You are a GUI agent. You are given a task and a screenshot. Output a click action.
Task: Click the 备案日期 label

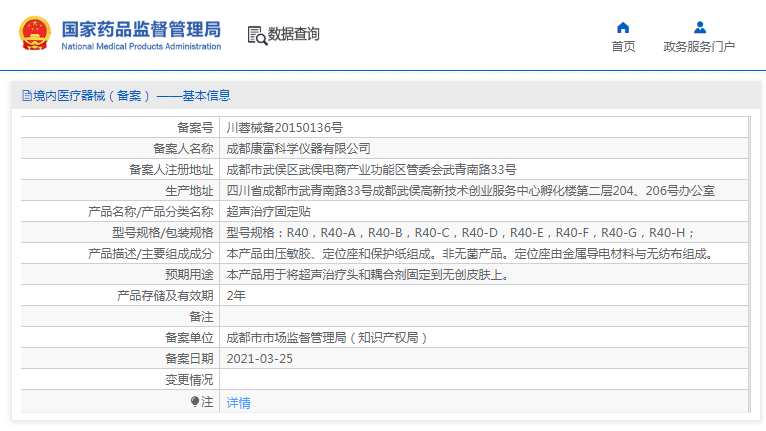190,359
